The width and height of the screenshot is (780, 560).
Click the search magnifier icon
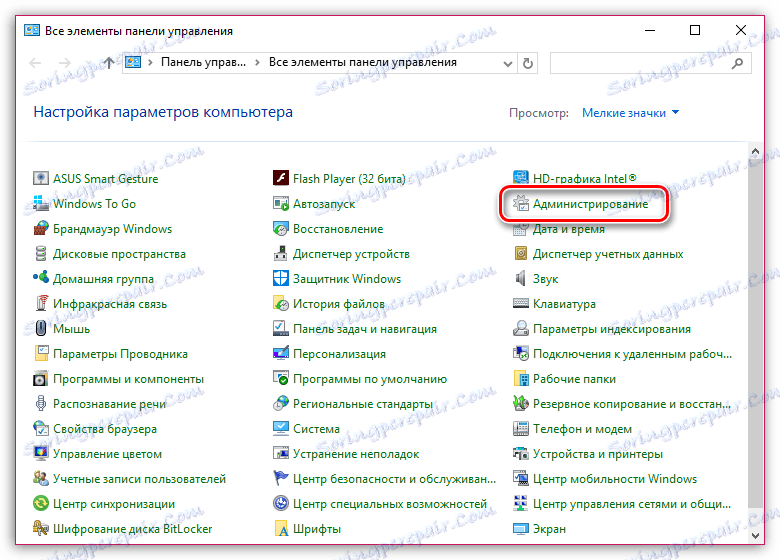pos(738,63)
